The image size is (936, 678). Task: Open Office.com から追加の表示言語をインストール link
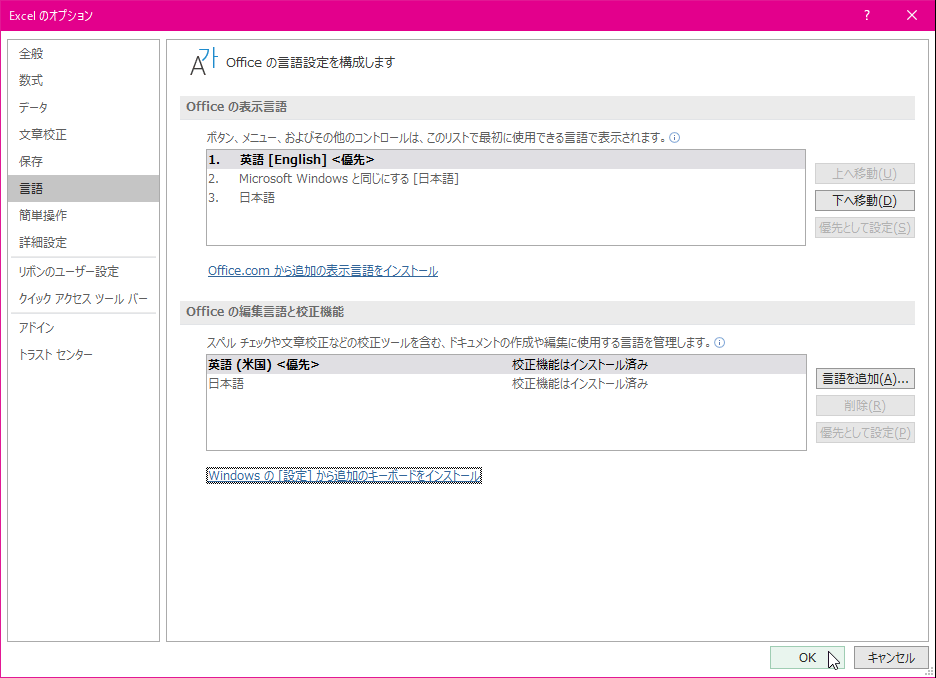[x=323, y=271]
